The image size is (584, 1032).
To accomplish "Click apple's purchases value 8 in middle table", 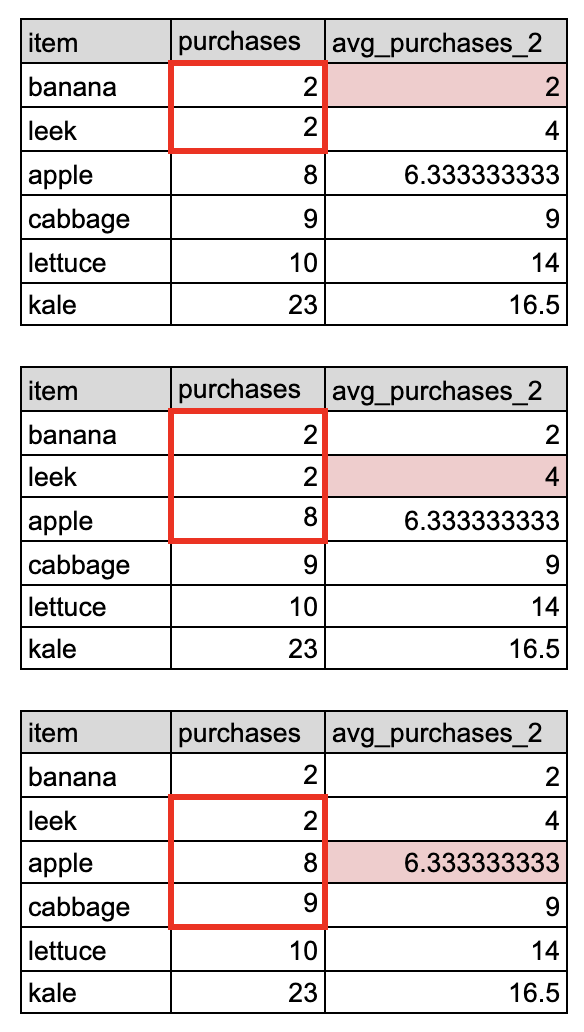I will click(x=248, y=519).
